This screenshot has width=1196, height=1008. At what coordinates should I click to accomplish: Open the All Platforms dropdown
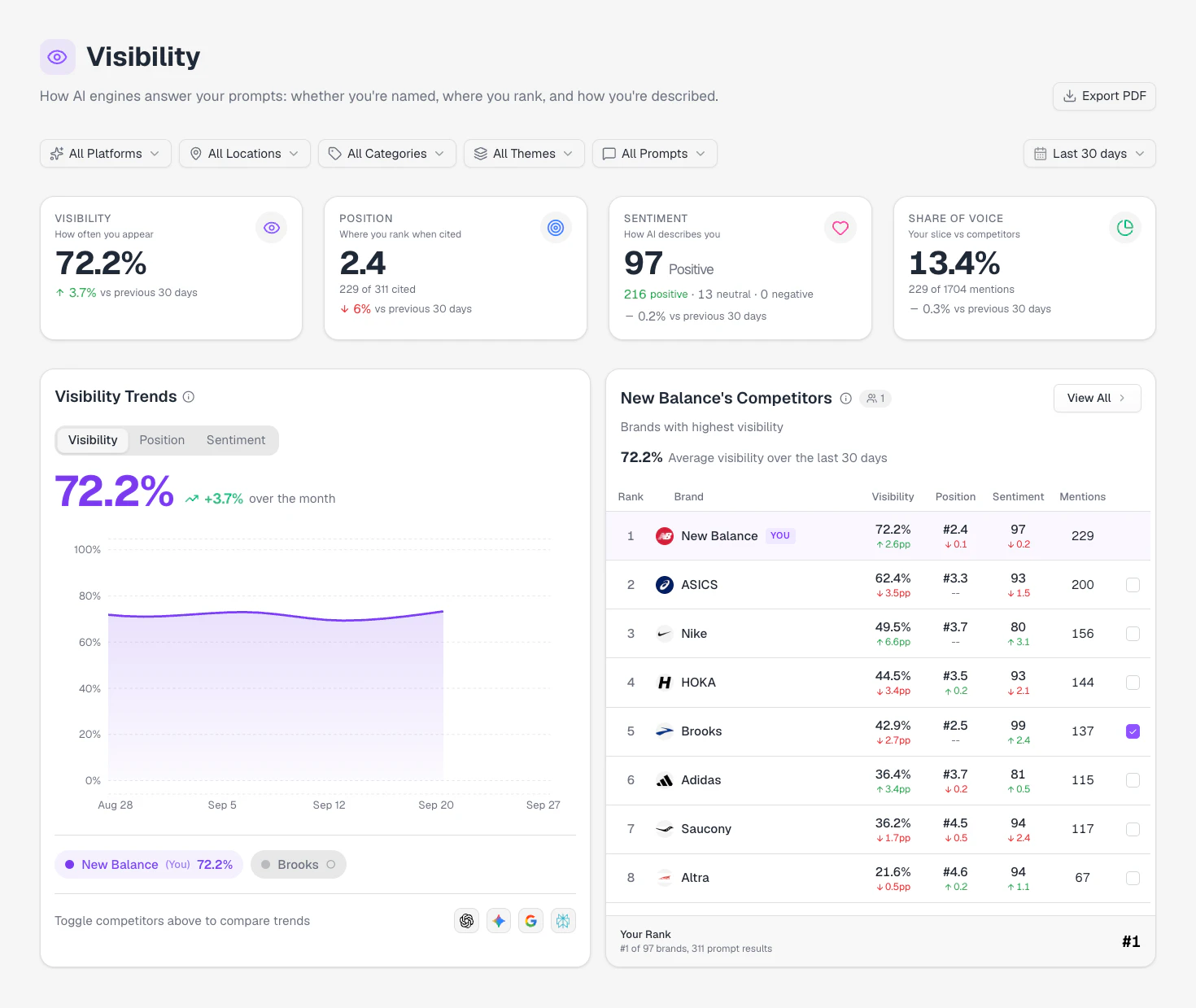[x=106, y=154]
